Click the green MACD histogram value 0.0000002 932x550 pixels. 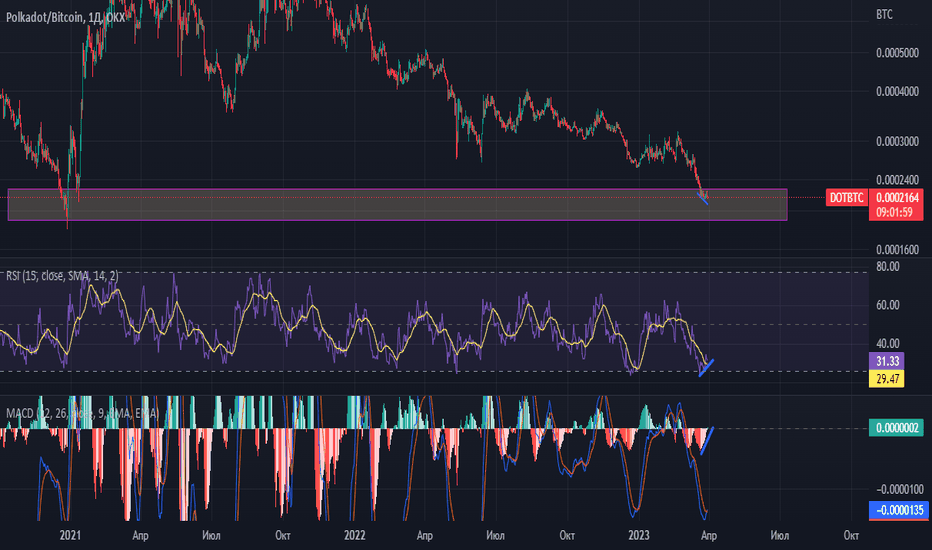(897, 428)
